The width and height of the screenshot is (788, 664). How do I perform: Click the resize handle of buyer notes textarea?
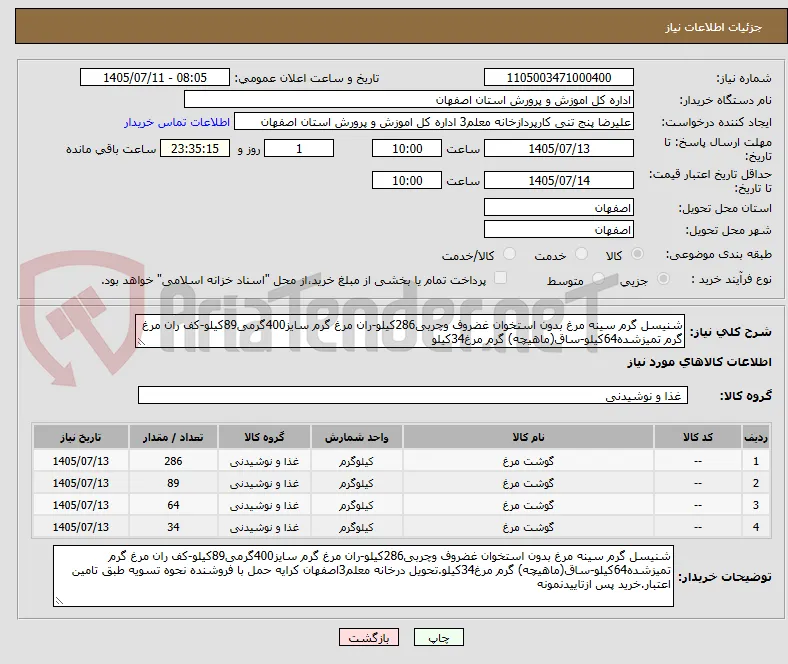[59, 601]
